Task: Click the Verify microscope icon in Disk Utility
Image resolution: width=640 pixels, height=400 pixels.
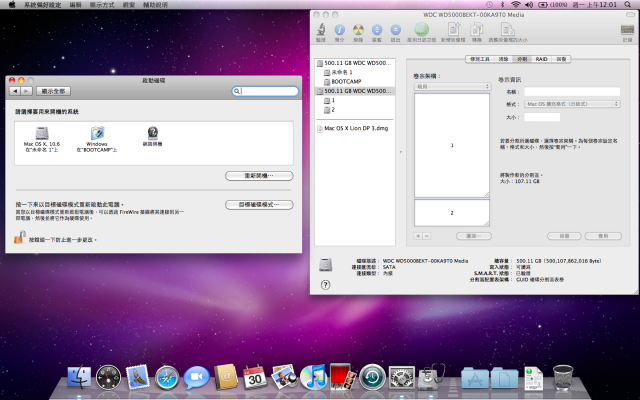Action: coord(321,30)
